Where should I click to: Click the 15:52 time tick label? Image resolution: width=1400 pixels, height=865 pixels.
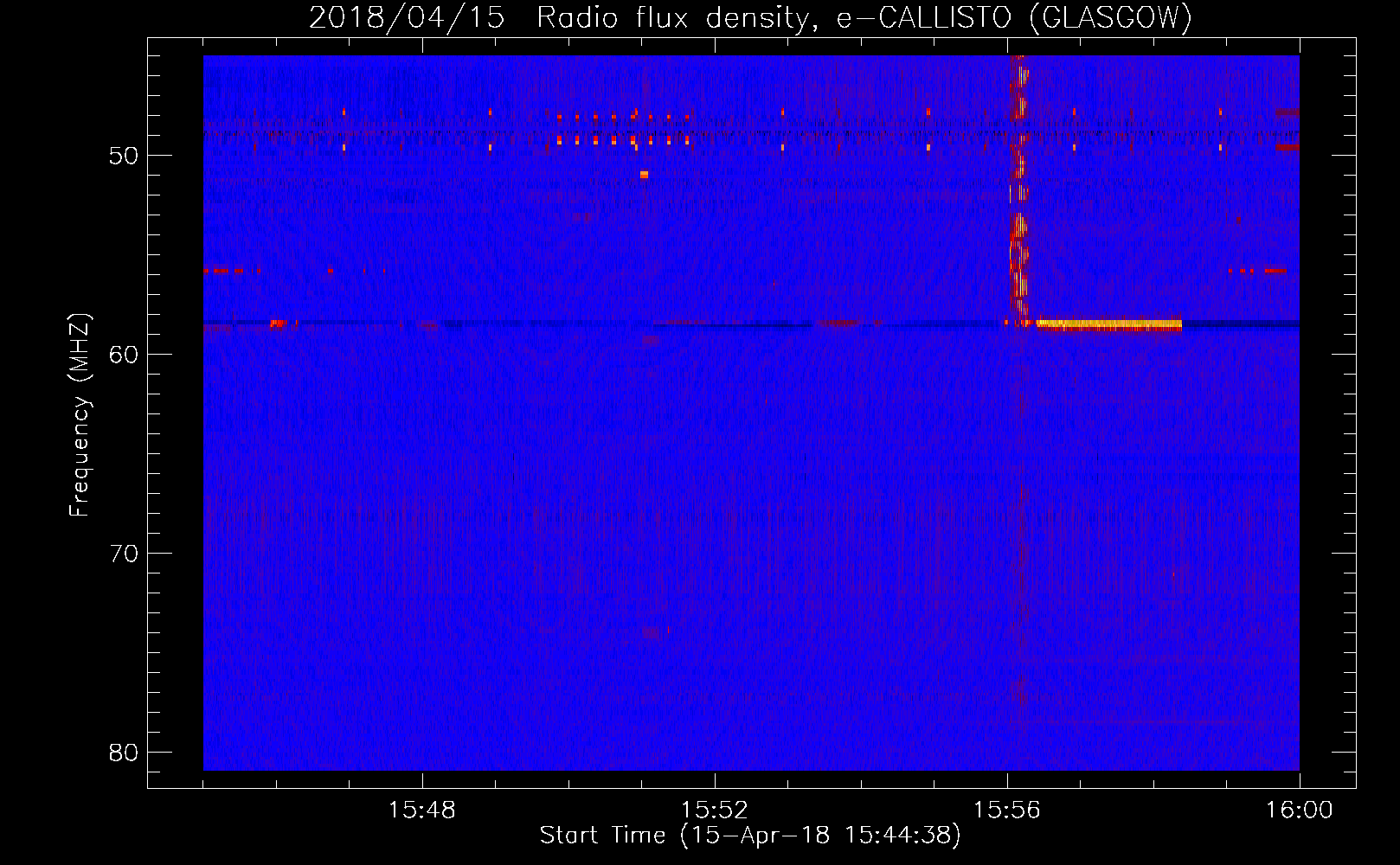click(x=715, y=811)
